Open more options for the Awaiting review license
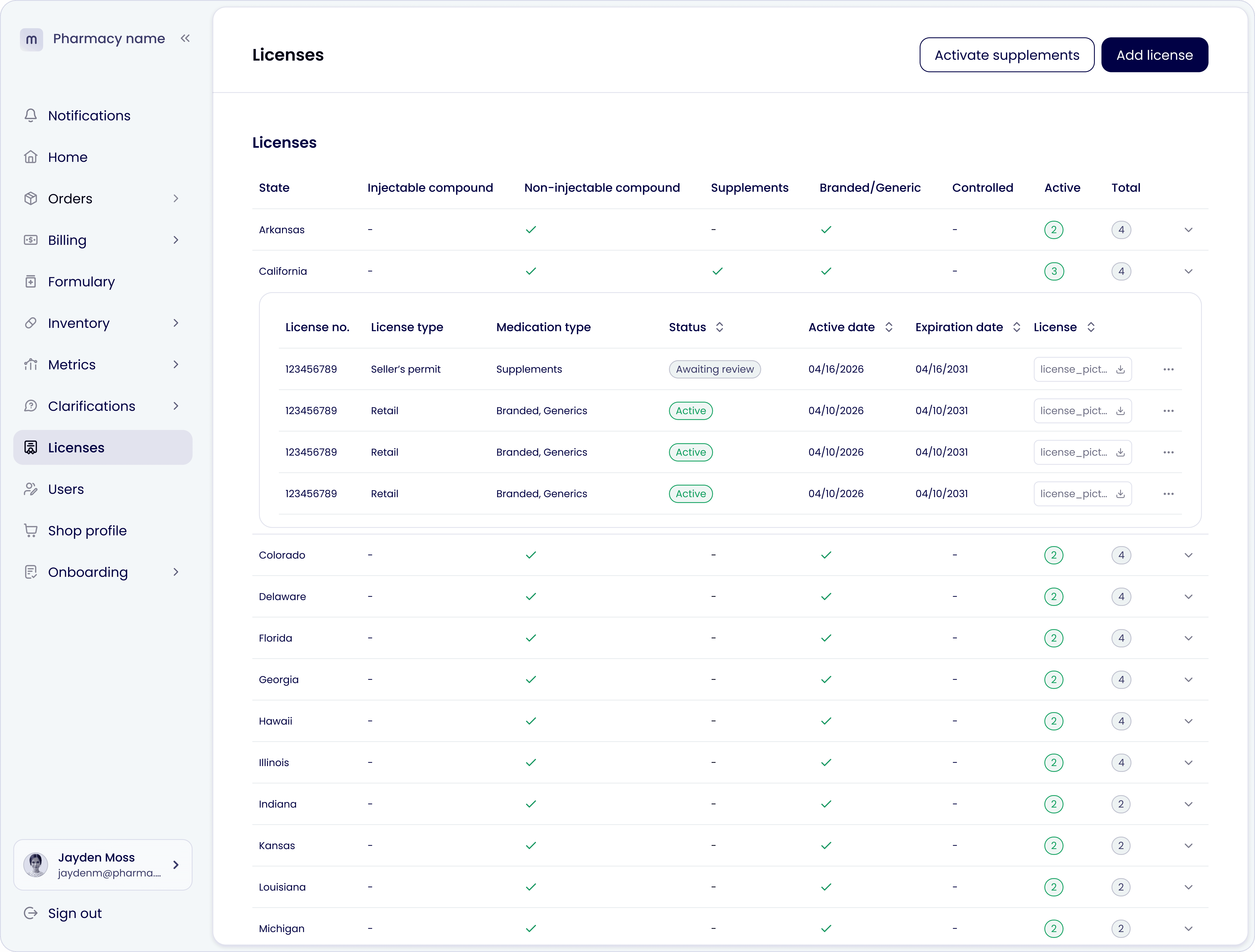This screenshot has width=1255, height=952. pyautogui.click(x=1169, y=369)
